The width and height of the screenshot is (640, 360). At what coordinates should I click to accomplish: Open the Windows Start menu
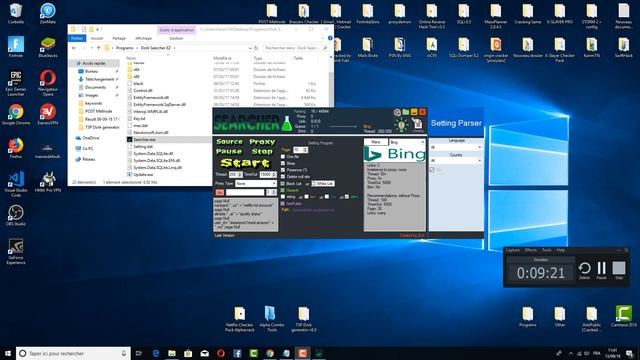click(7, 353)
